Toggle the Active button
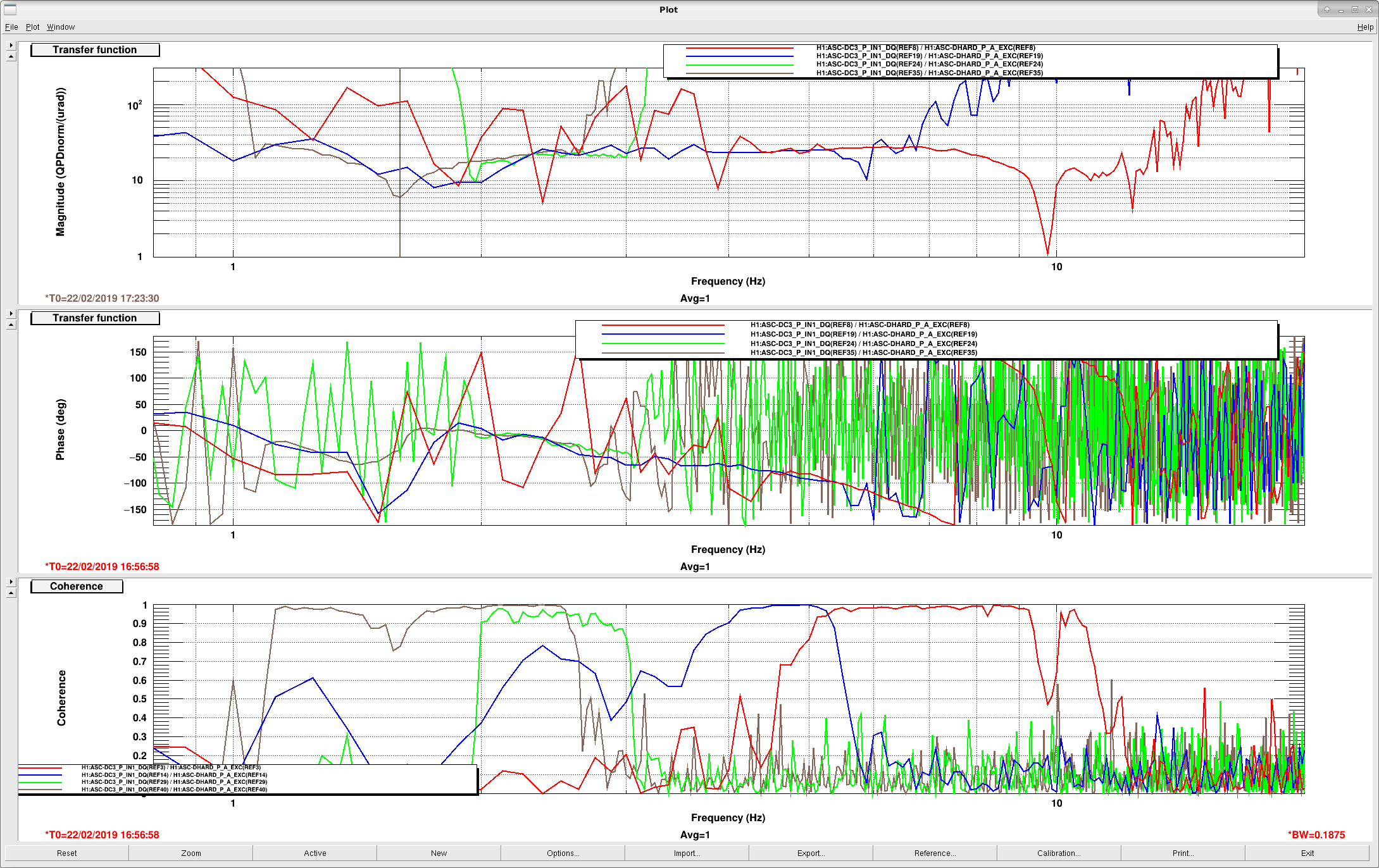1379x868 pixels. click(x=315, y=853)
